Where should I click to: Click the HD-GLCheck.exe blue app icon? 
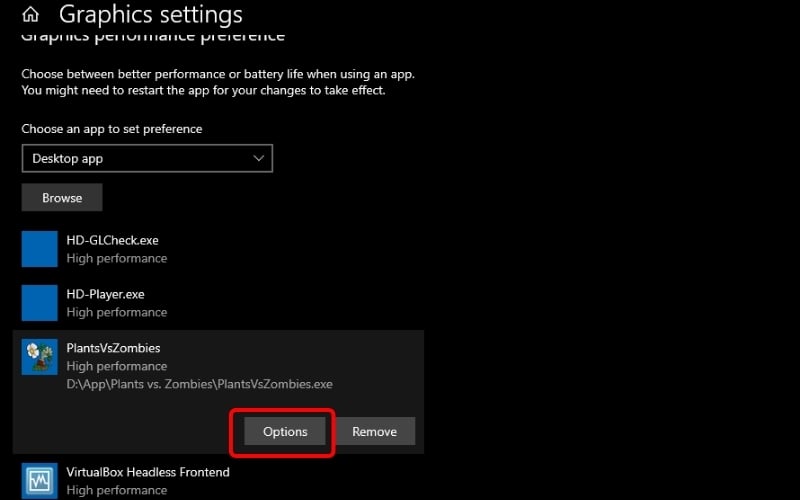(x=40, y=249)
